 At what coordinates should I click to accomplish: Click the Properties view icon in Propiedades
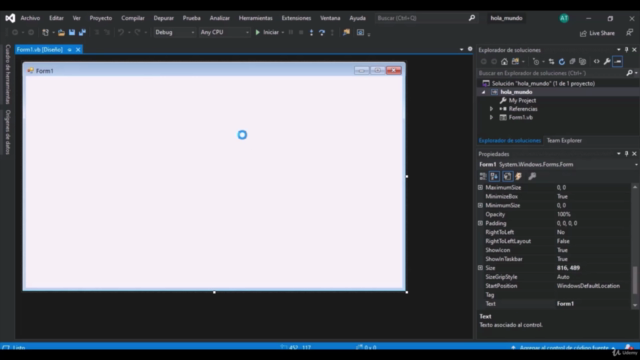pos(507,176)
